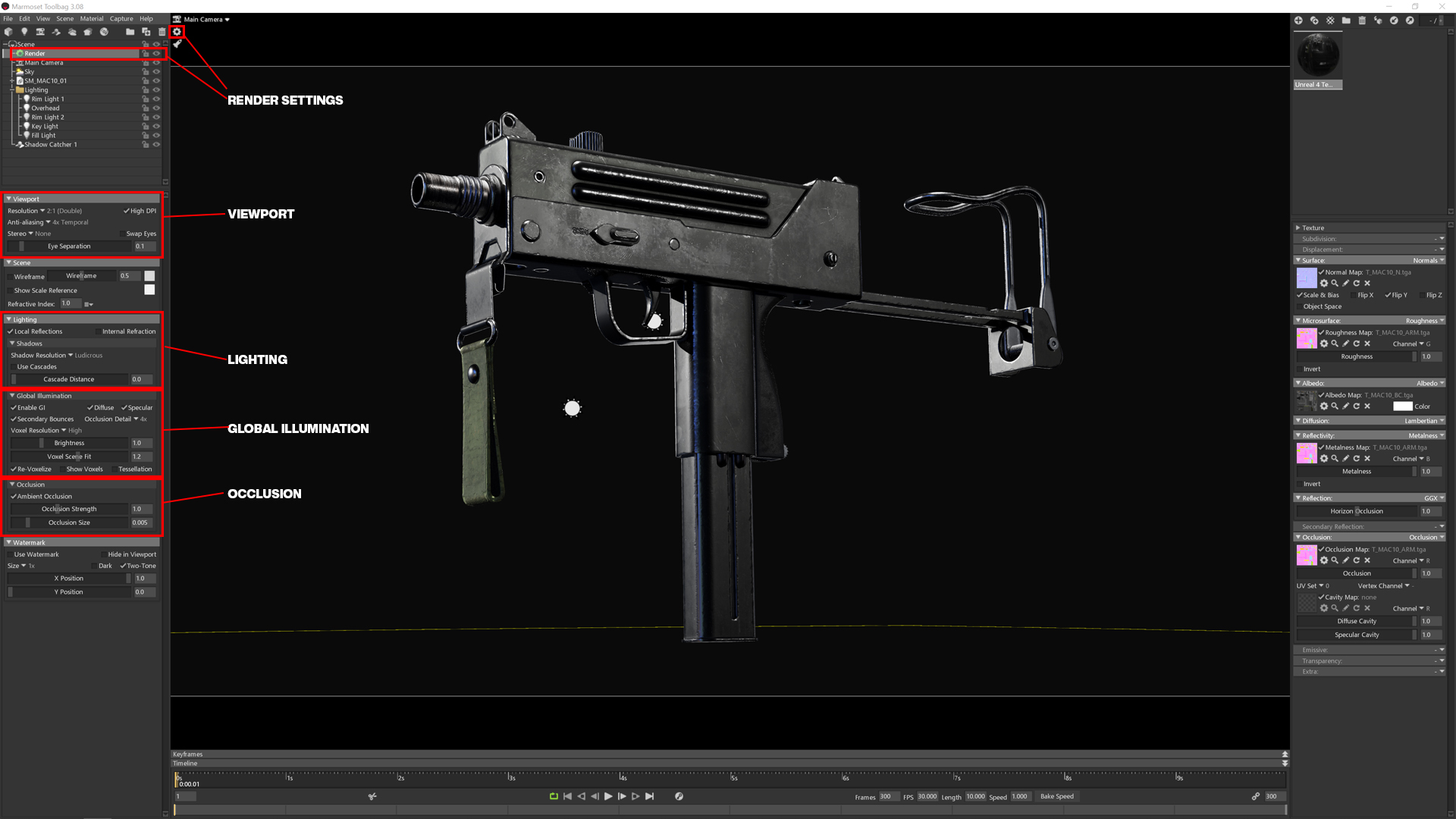Change Shadow Resolution dropdown
Viewport: 1456px width, 819px height.
click(42, 355)
